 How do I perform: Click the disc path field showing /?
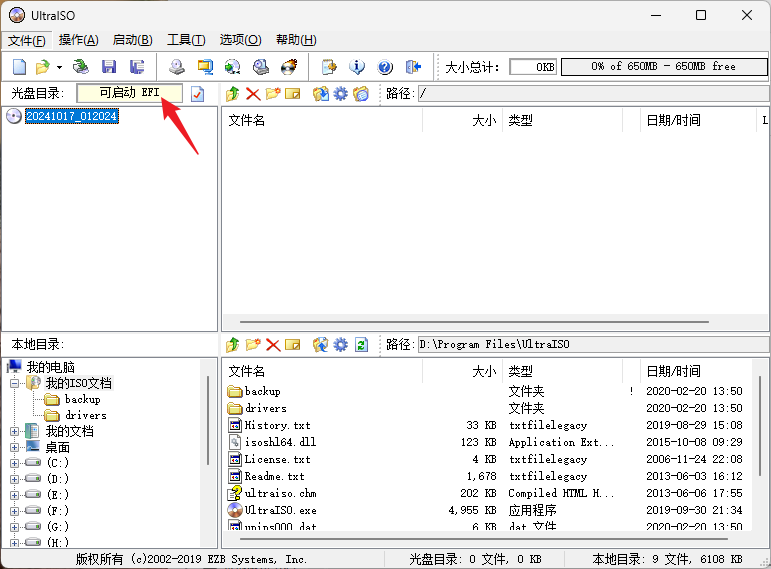click(594, 93)
